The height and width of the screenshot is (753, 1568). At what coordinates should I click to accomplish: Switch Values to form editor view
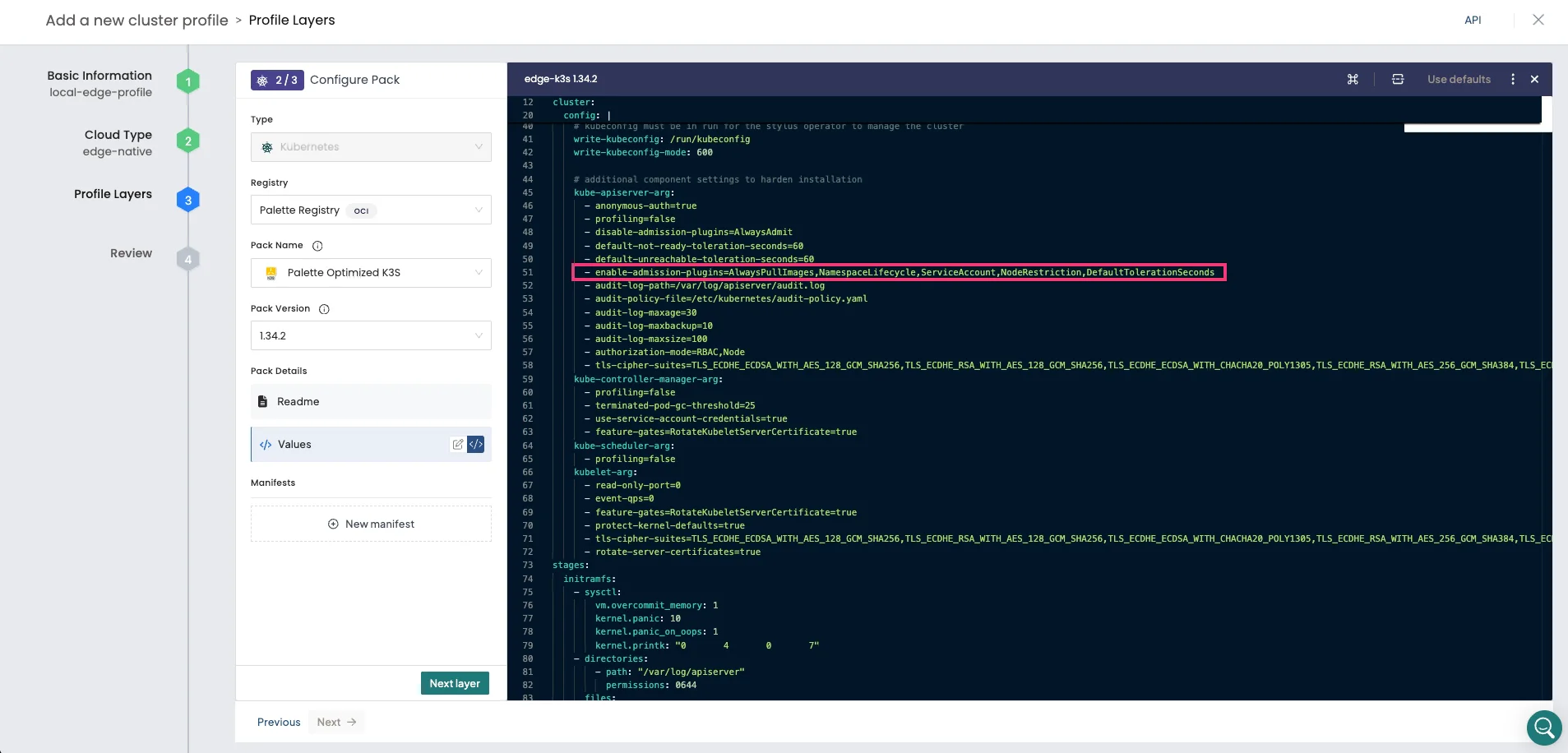(458, 445)
